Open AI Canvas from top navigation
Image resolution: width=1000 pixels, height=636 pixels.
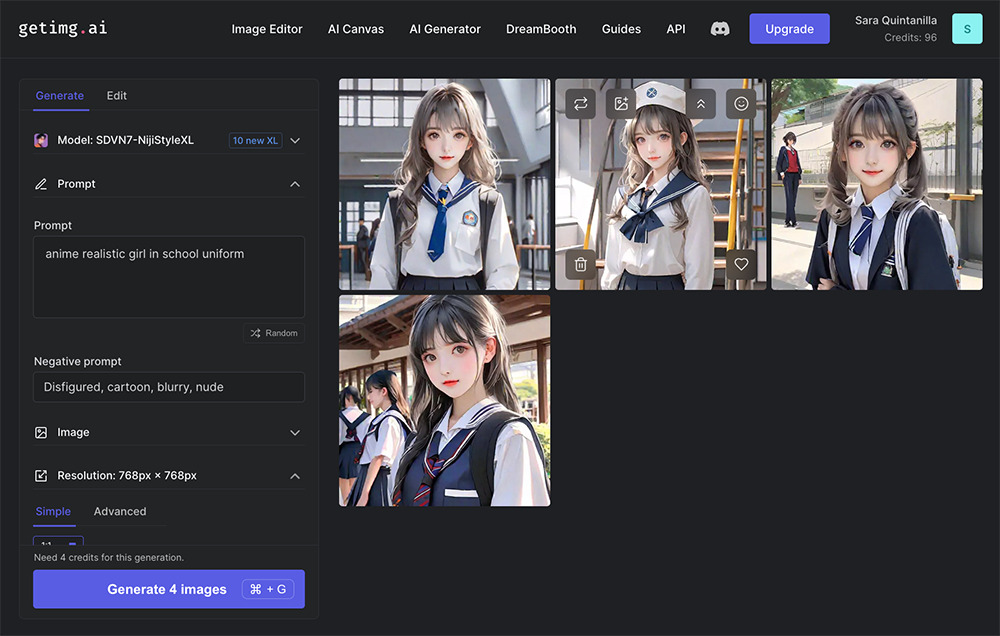(x=356, y=29)
